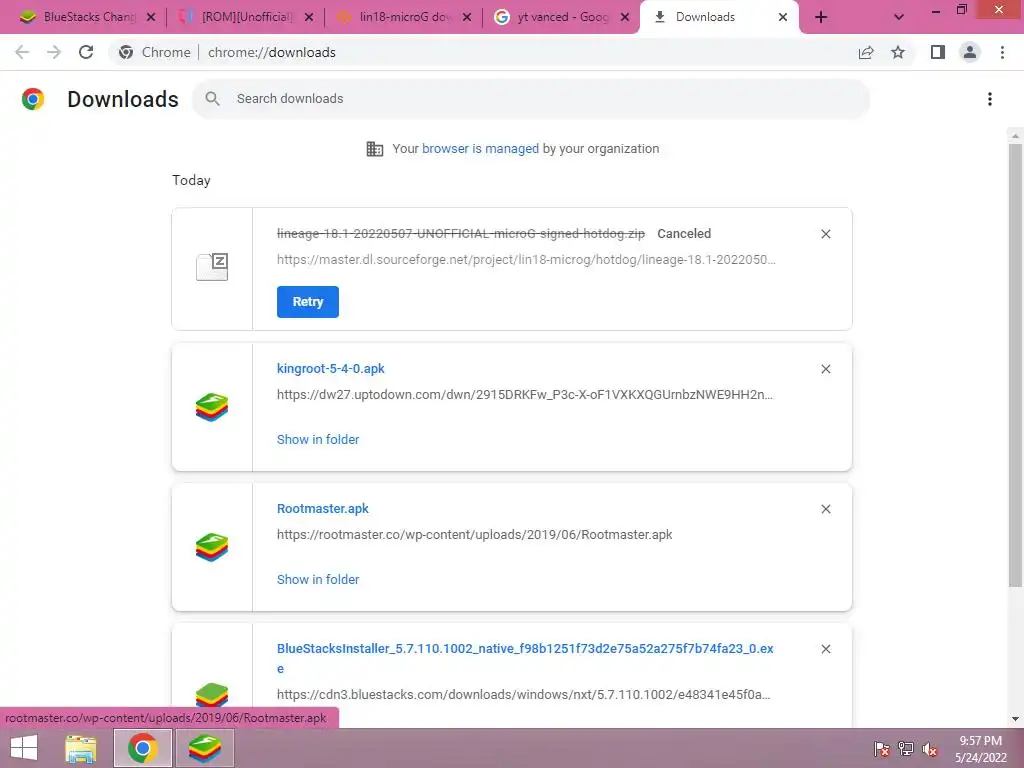Click the Chrome site info icon in address bar
This screenshot has height=768, width=1024.
(126, 52)
